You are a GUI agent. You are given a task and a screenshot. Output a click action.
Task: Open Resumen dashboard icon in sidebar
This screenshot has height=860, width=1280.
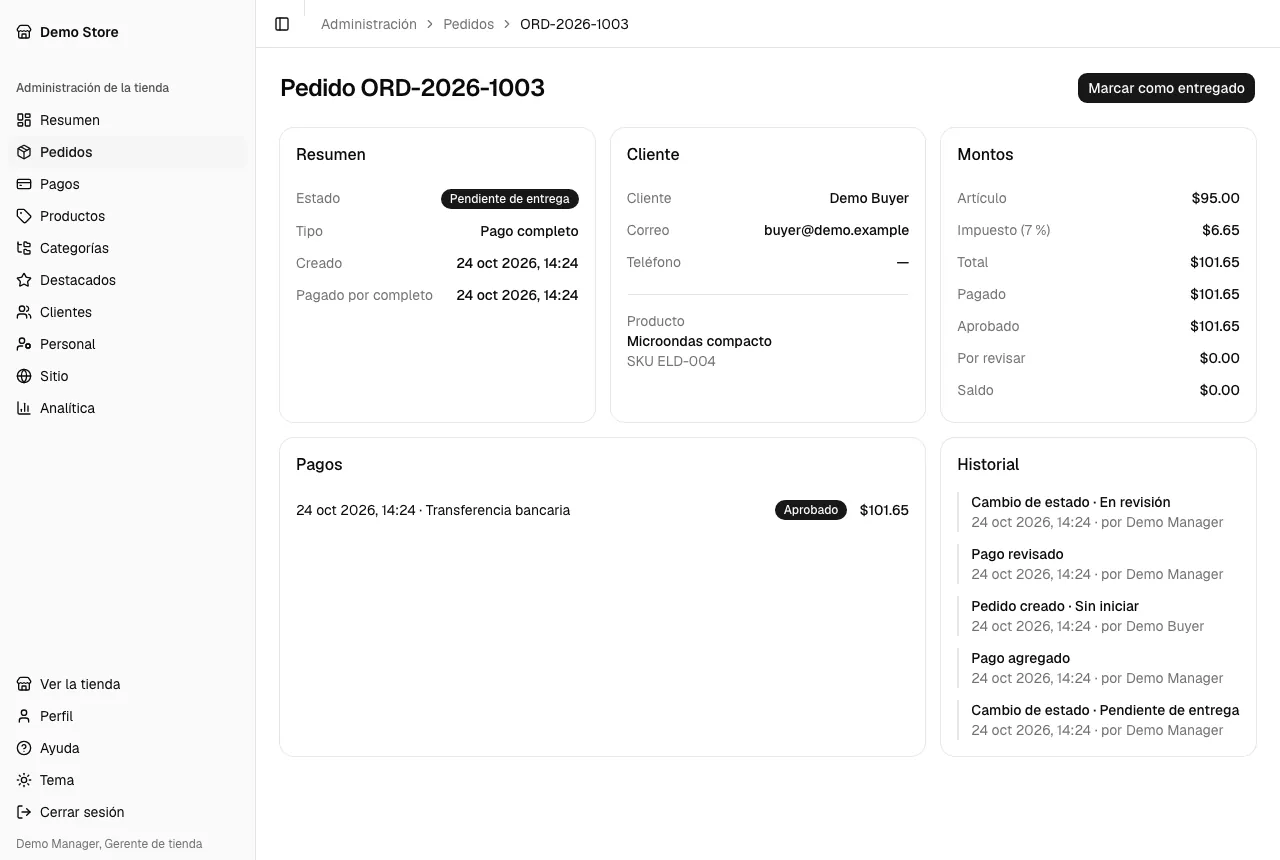[24, 120]
